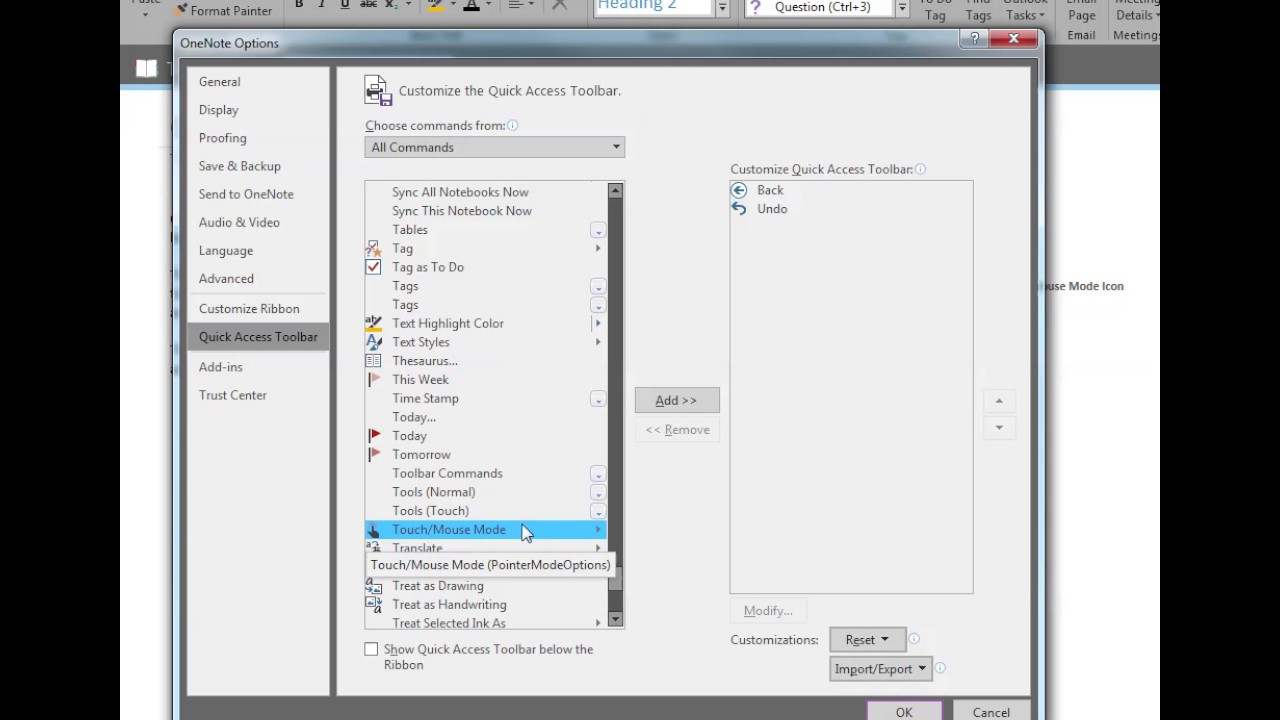Expand the Treat Selected Ink As submenu arrow
The width and height of the screenshot is (1280, 720).
(598, 623)
